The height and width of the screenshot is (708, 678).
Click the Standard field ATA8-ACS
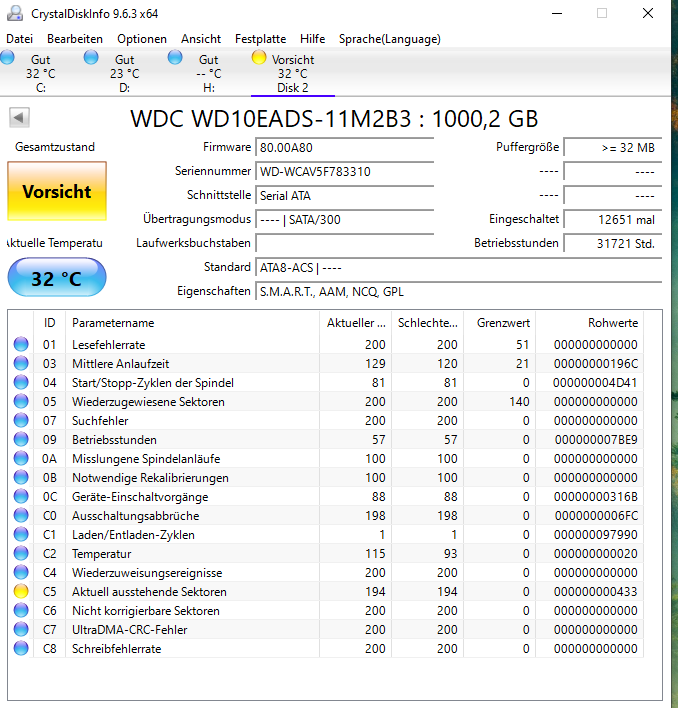(459, 268)
